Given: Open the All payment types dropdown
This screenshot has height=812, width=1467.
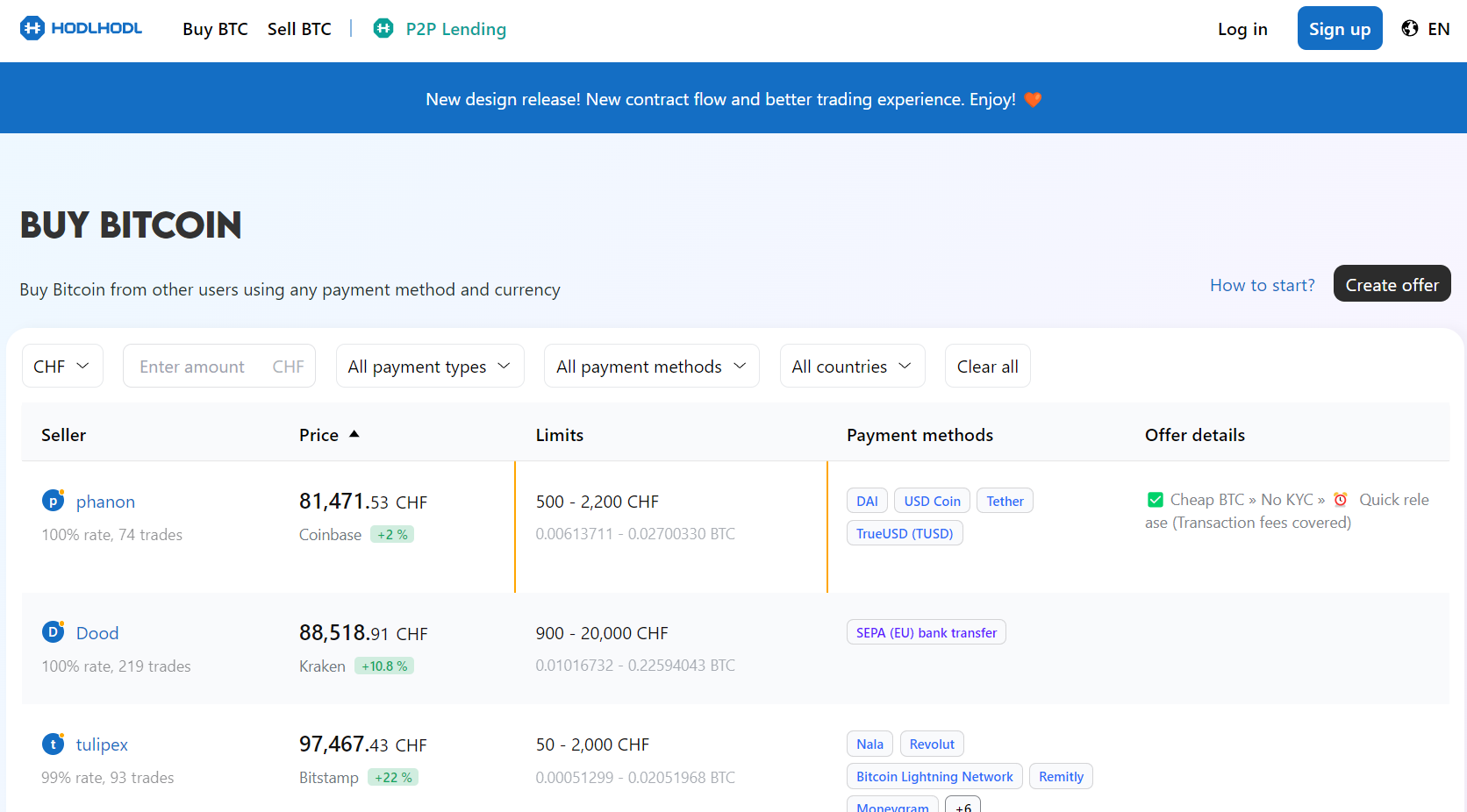Looking at the screenshot, I should 430,366.
